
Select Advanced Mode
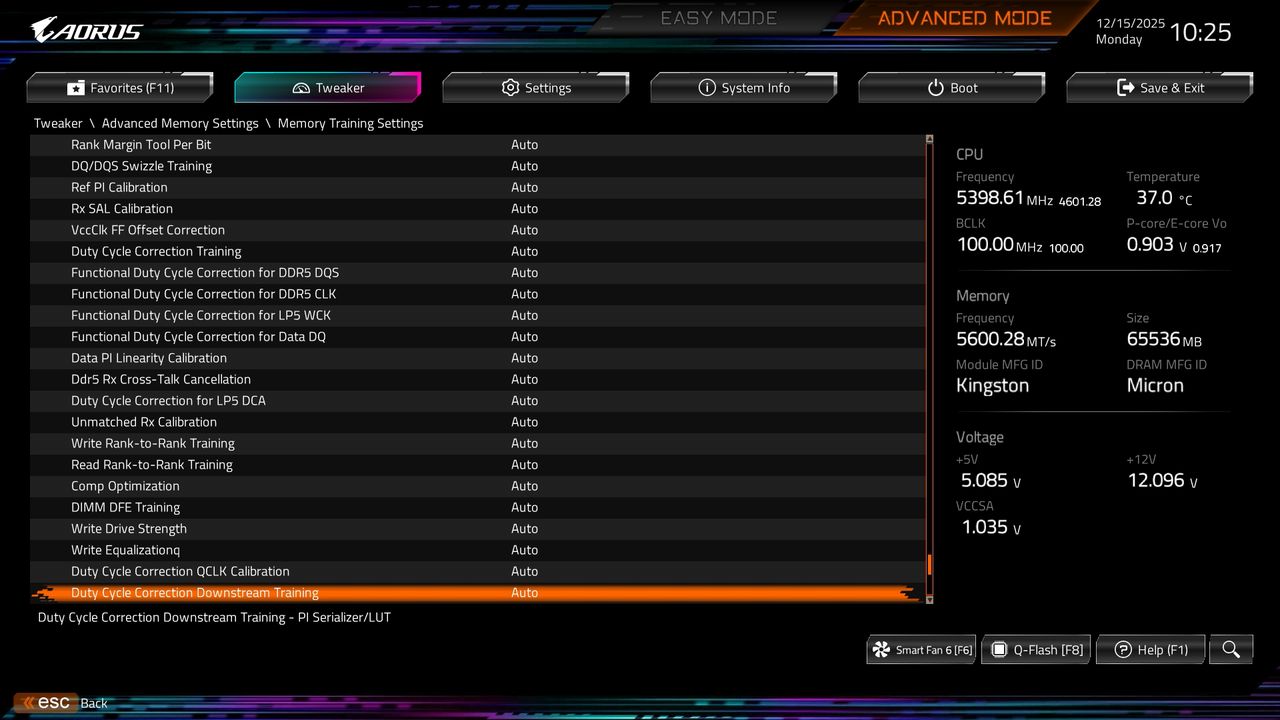(x=963, y=17)
